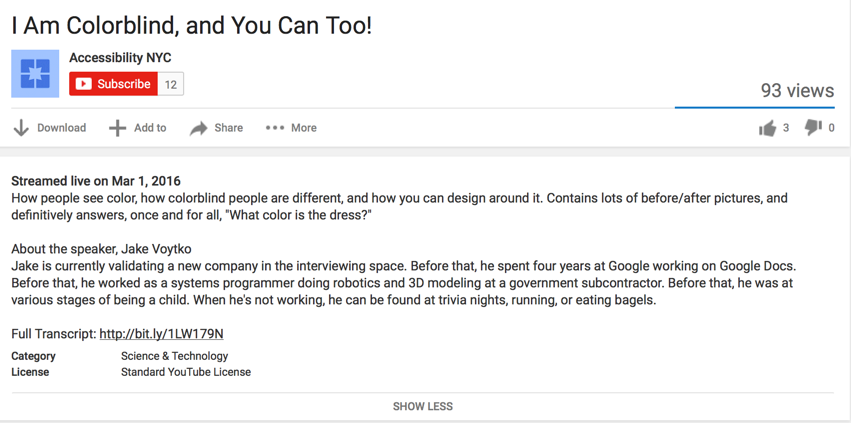
Task: Open the full transcript bit.ly link
Action: [162, 333]
